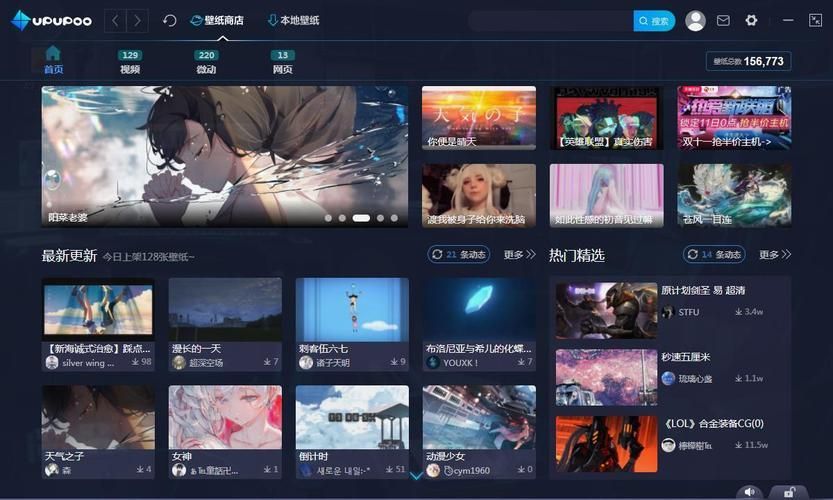Click the back navigation arrow
833x500 pixels.
pyautogui.click(x=116, y=20)
